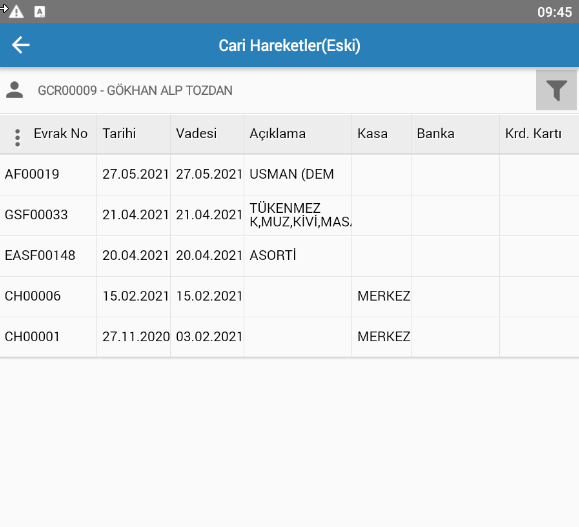Open record AF00019
This screenshot has width=579, height=527.
tap(290, 175)
